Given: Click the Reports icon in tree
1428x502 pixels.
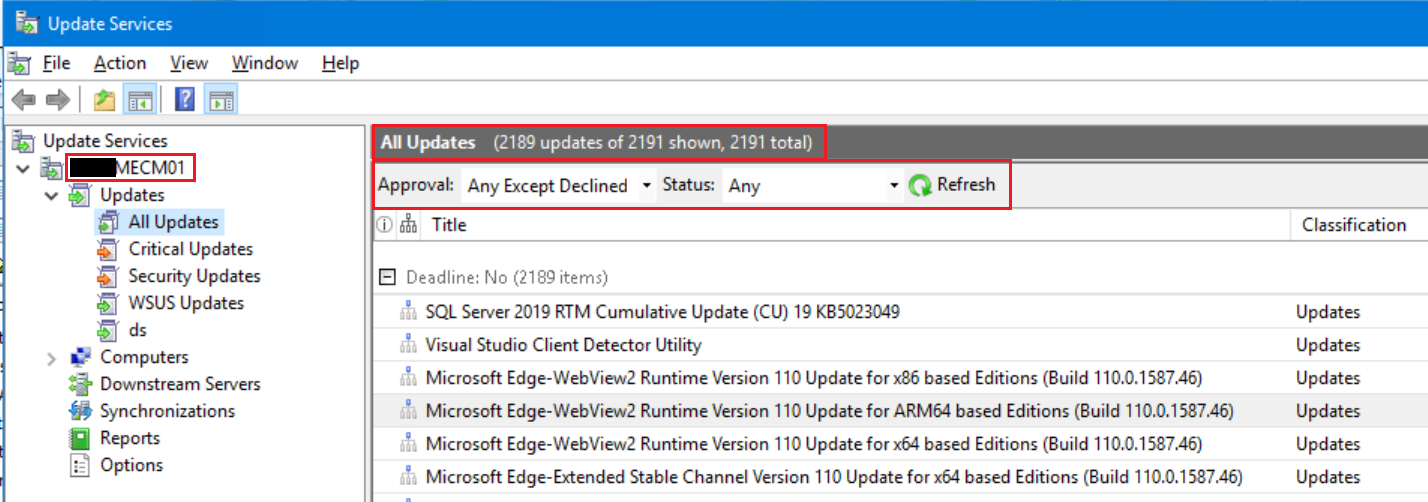Looking at the screenshot, I should tap(80, 438).
